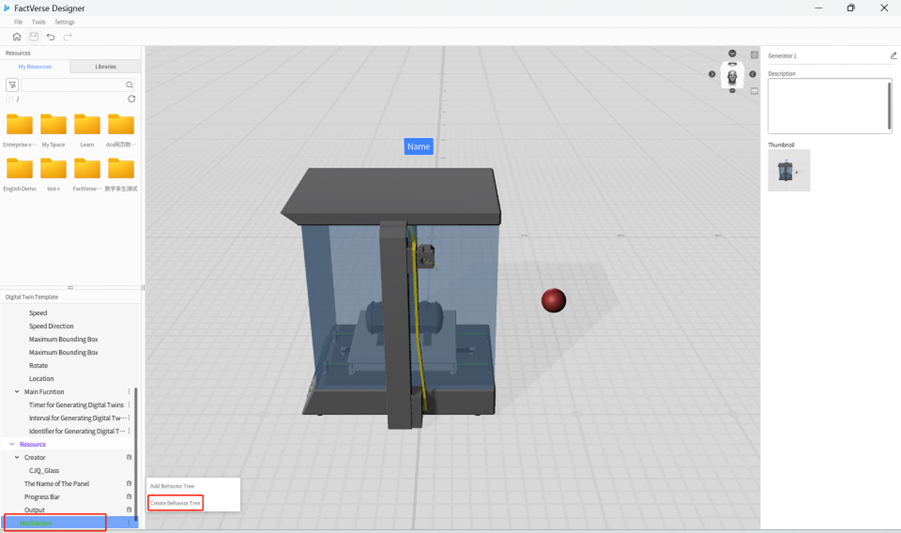Select the Progress Bar tree item
The image size is (901, 533).
[42, 497]
